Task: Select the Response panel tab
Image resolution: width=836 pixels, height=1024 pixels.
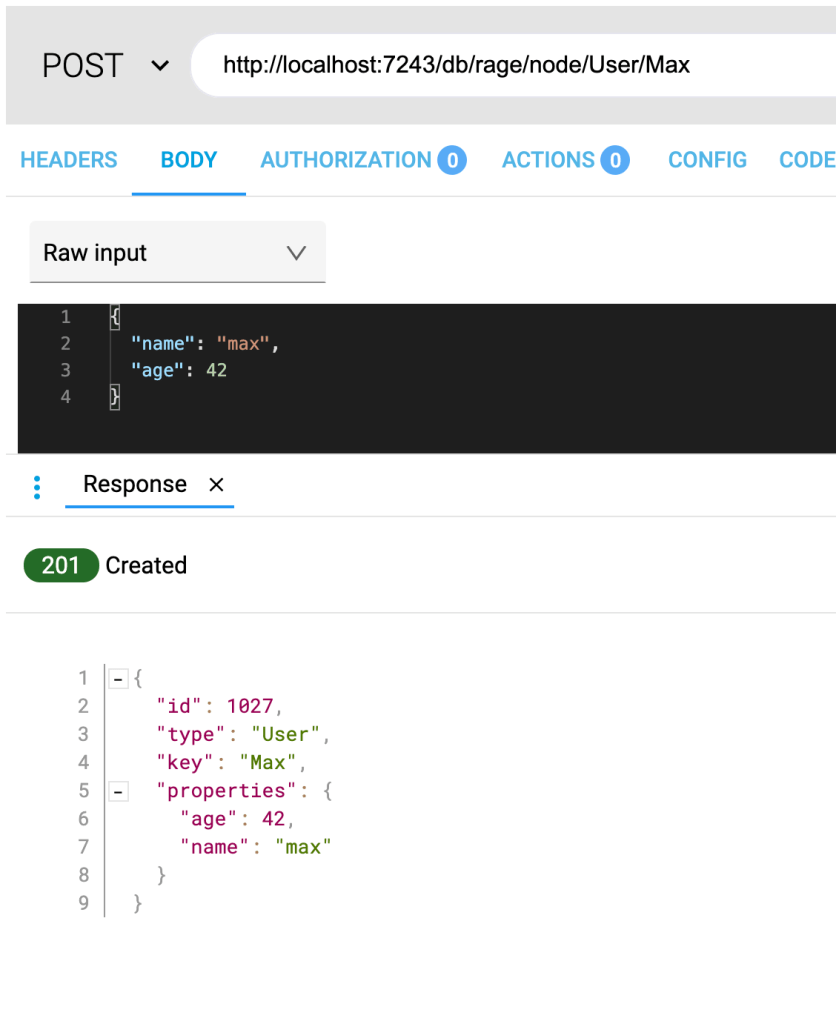Action: click(x=135, y=485)
